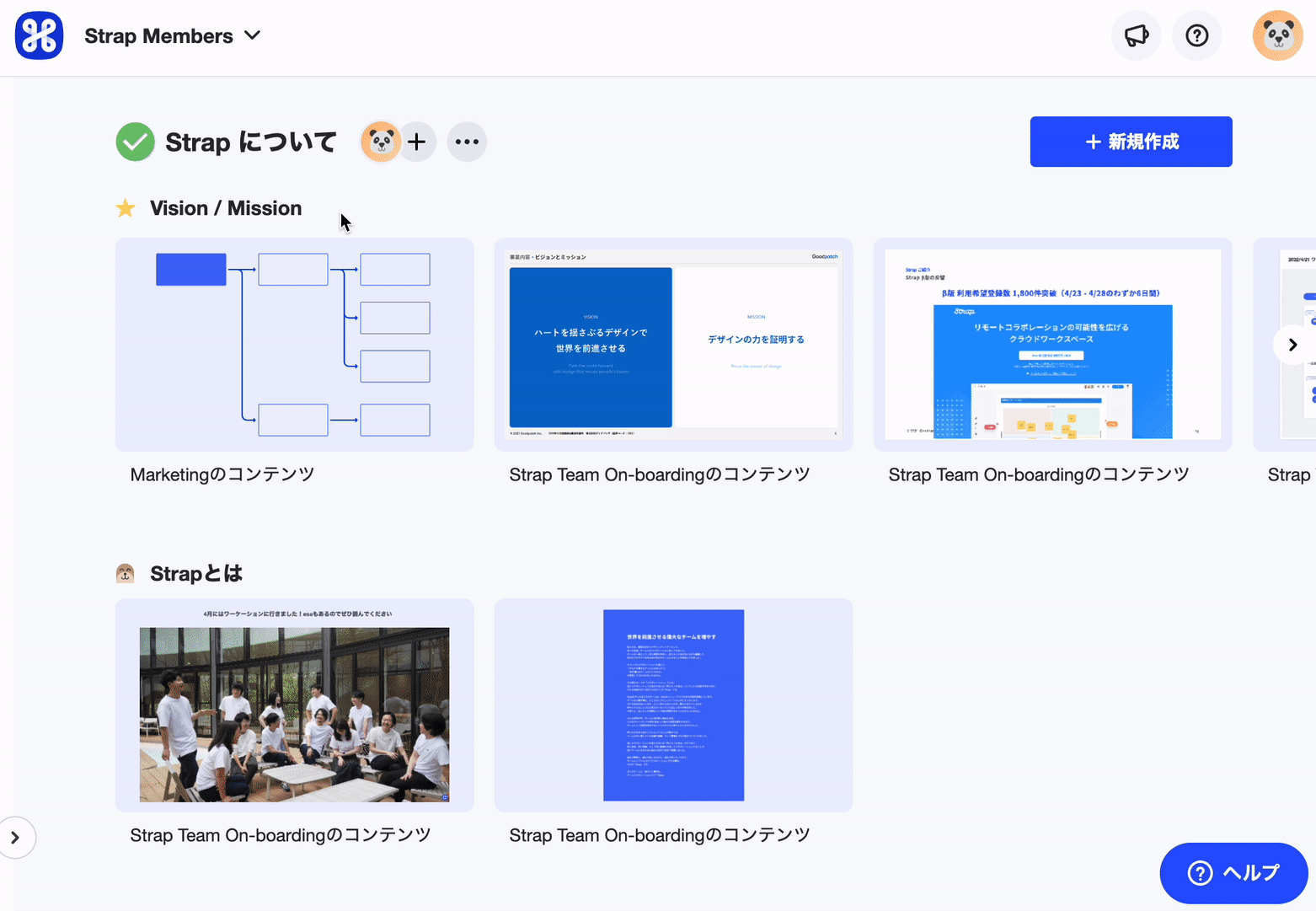Click the star icon next to Vision / Mission

coord(126,208)
